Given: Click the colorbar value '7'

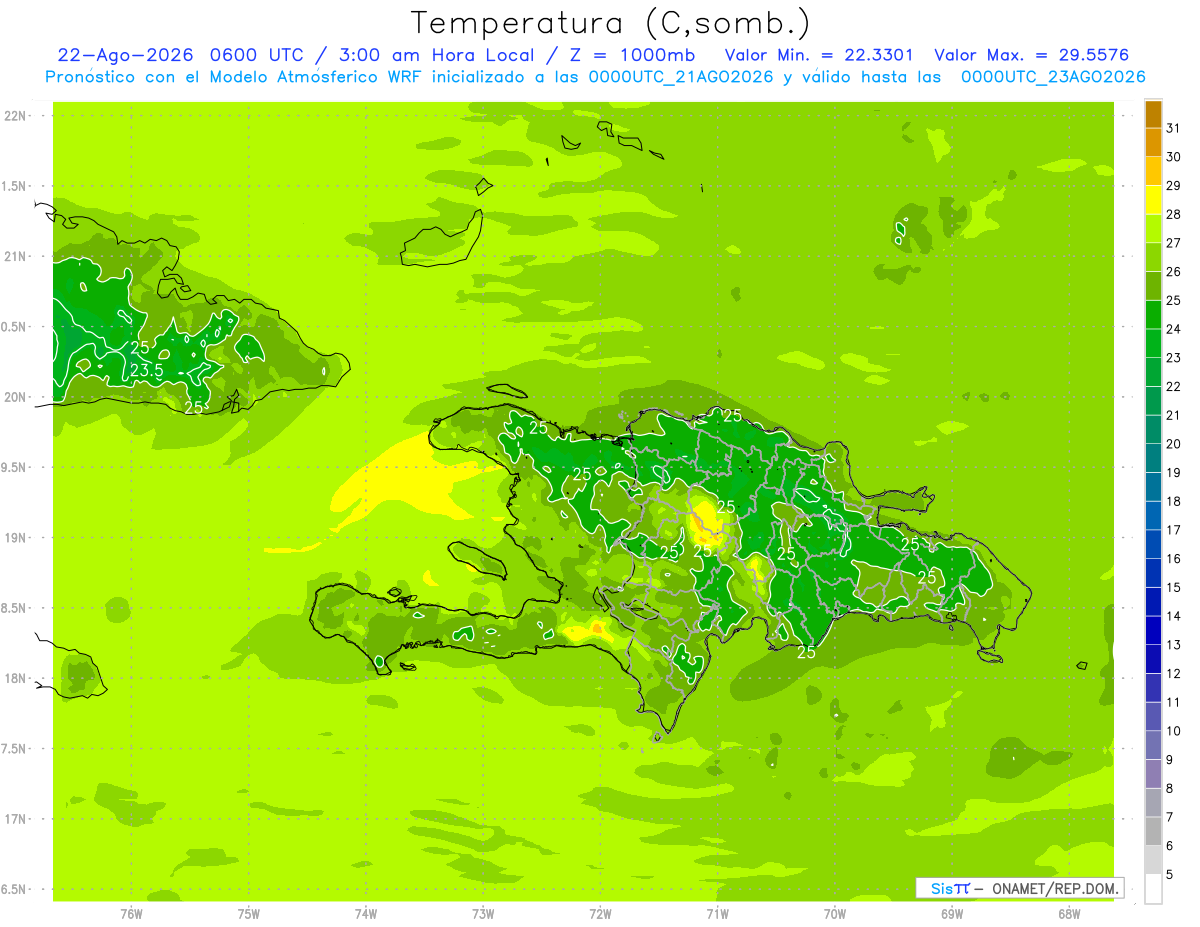Looking at the screenshot, I should pos(1170,818).
